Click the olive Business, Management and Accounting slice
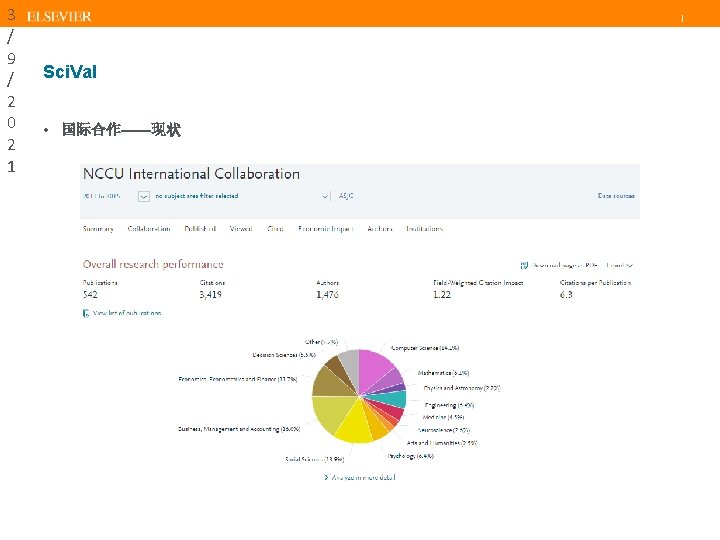The height and width of the screenshot is (540, 720). coord(331,412)
